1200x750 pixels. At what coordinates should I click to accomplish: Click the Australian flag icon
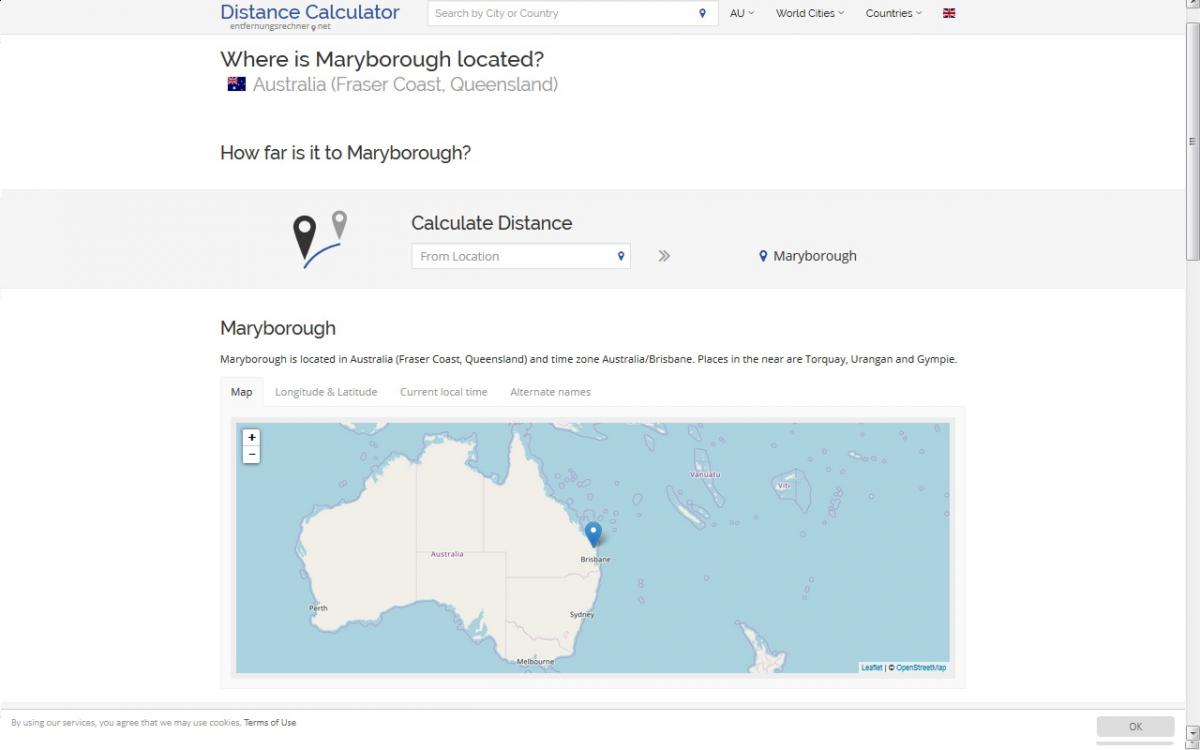pos(237,84)
